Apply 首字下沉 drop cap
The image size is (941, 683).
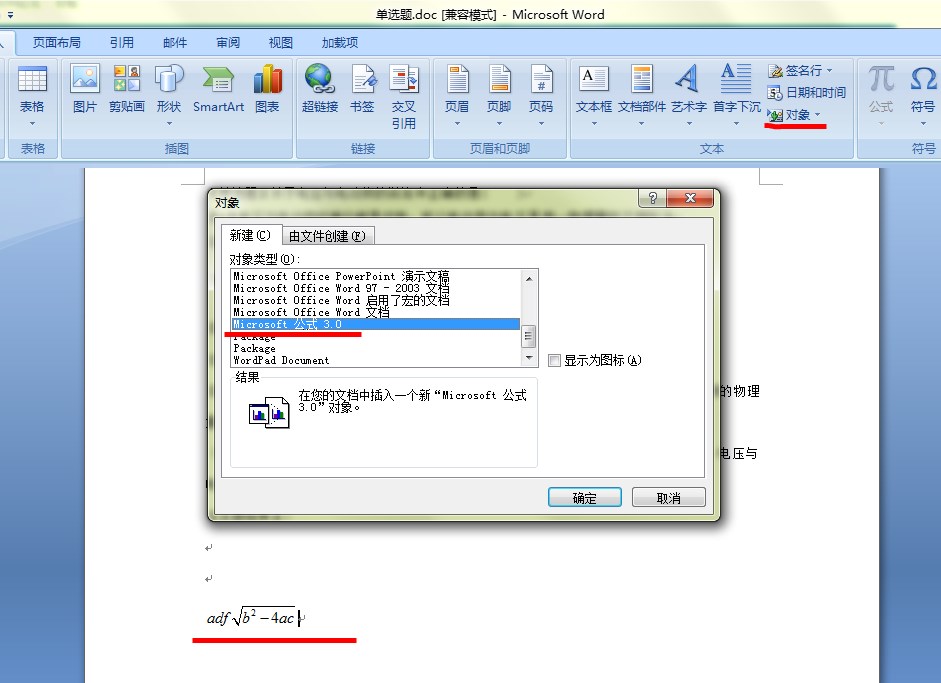(x=736, y=79)
